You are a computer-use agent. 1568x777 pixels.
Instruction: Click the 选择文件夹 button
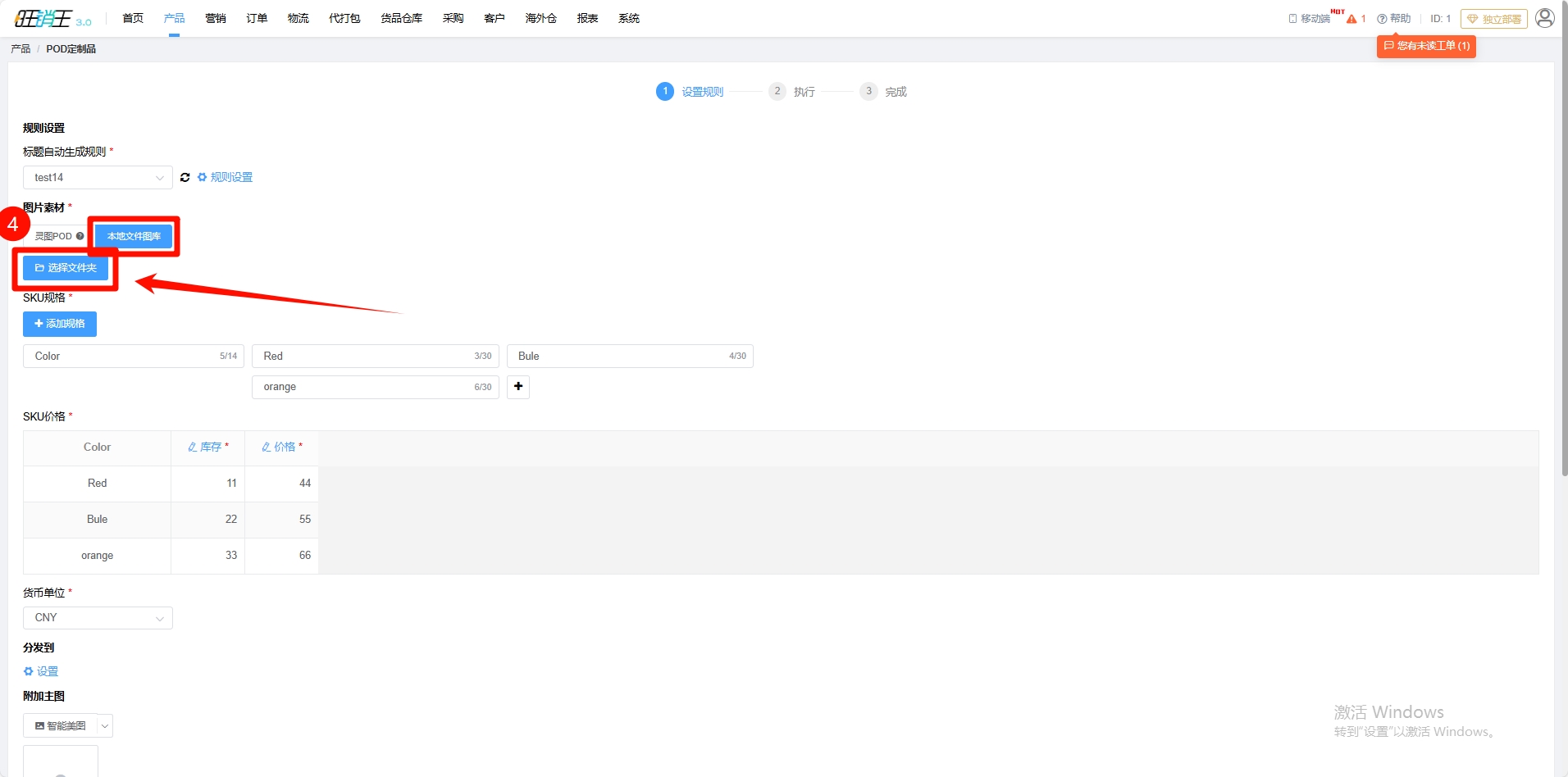(x=66, y=268)
